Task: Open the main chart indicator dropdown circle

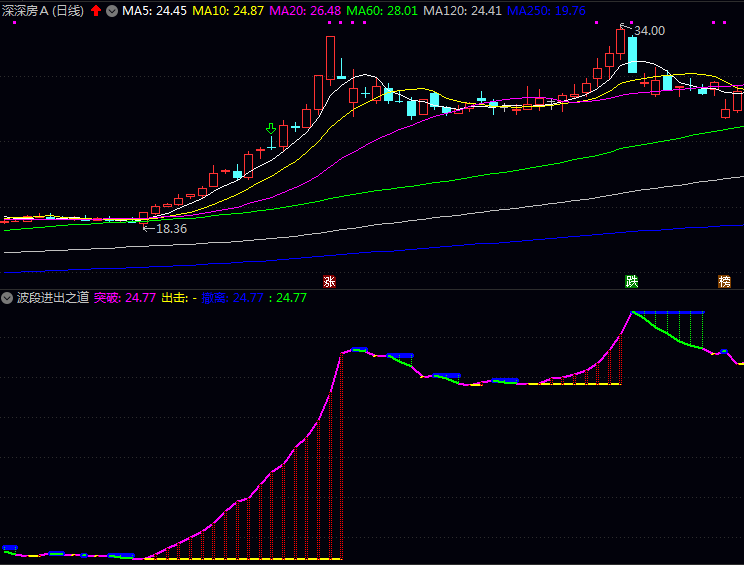Action: (x=111, y=10)
